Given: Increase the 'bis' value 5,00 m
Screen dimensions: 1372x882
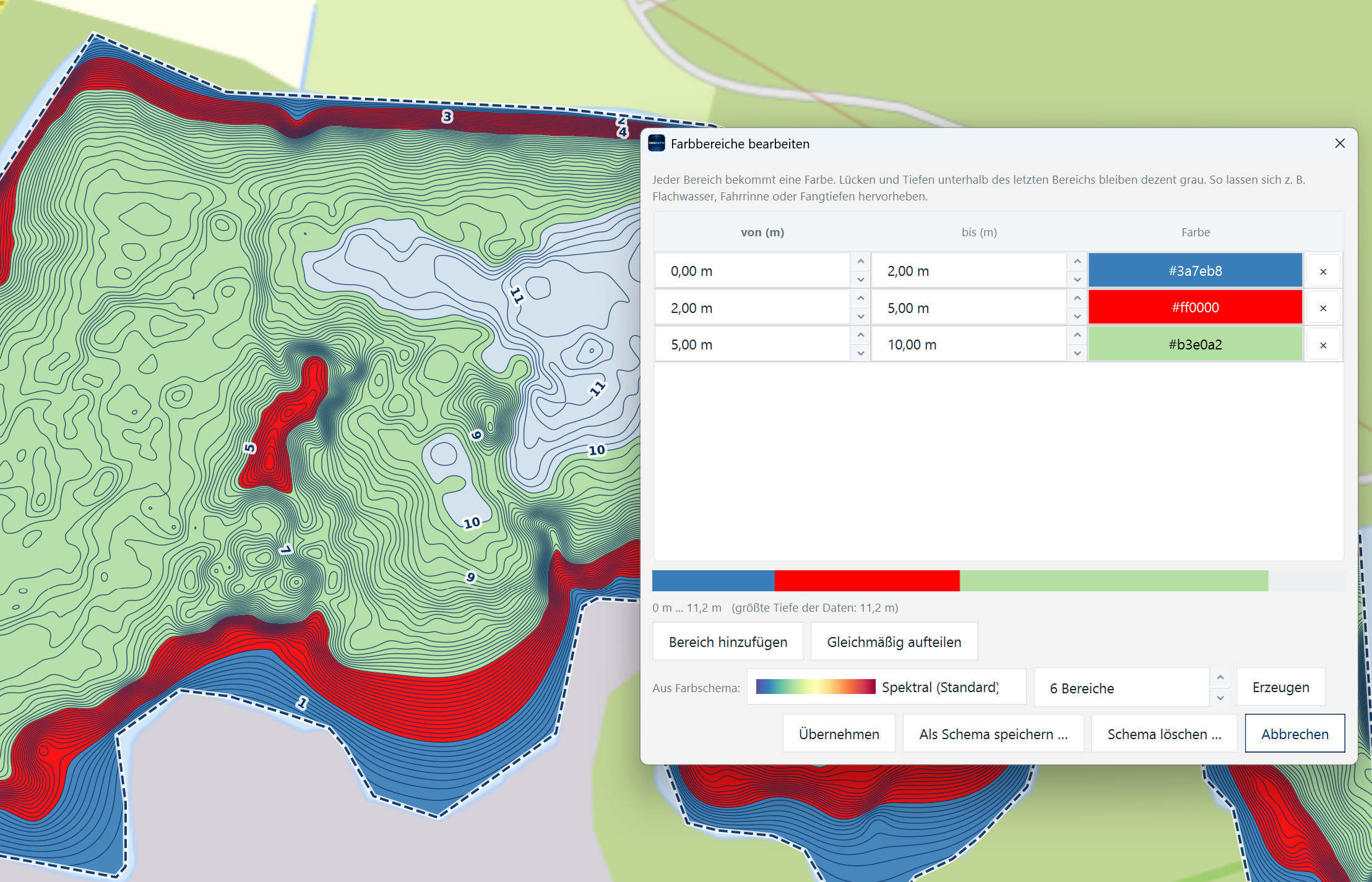Looking at the screenshot, I should coord(1077,299).
